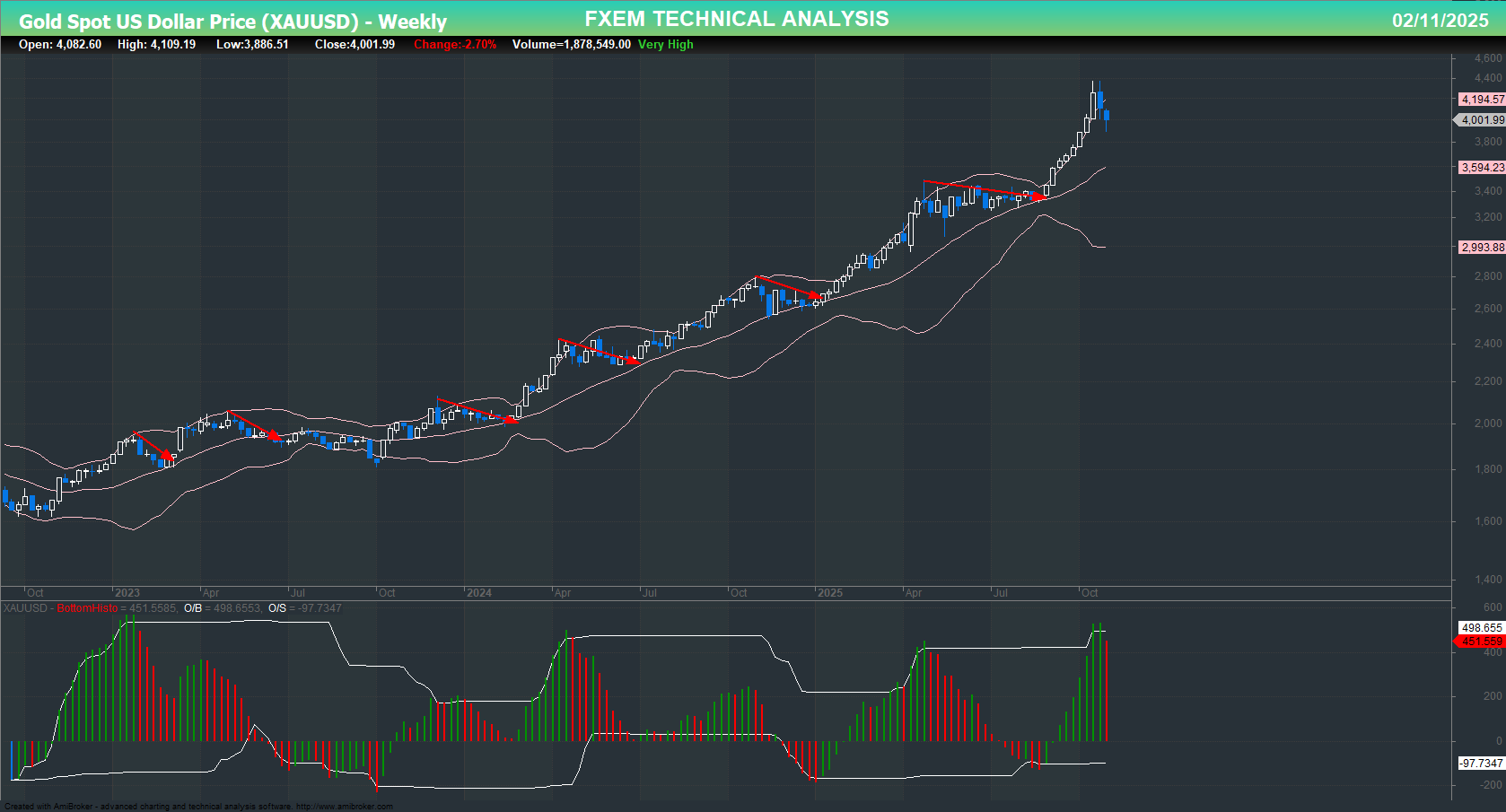The width and height of the screenshot is (1506, 812).
Task: Toggle the red Change: -2.70% readout
Action: tap(453, 44)
